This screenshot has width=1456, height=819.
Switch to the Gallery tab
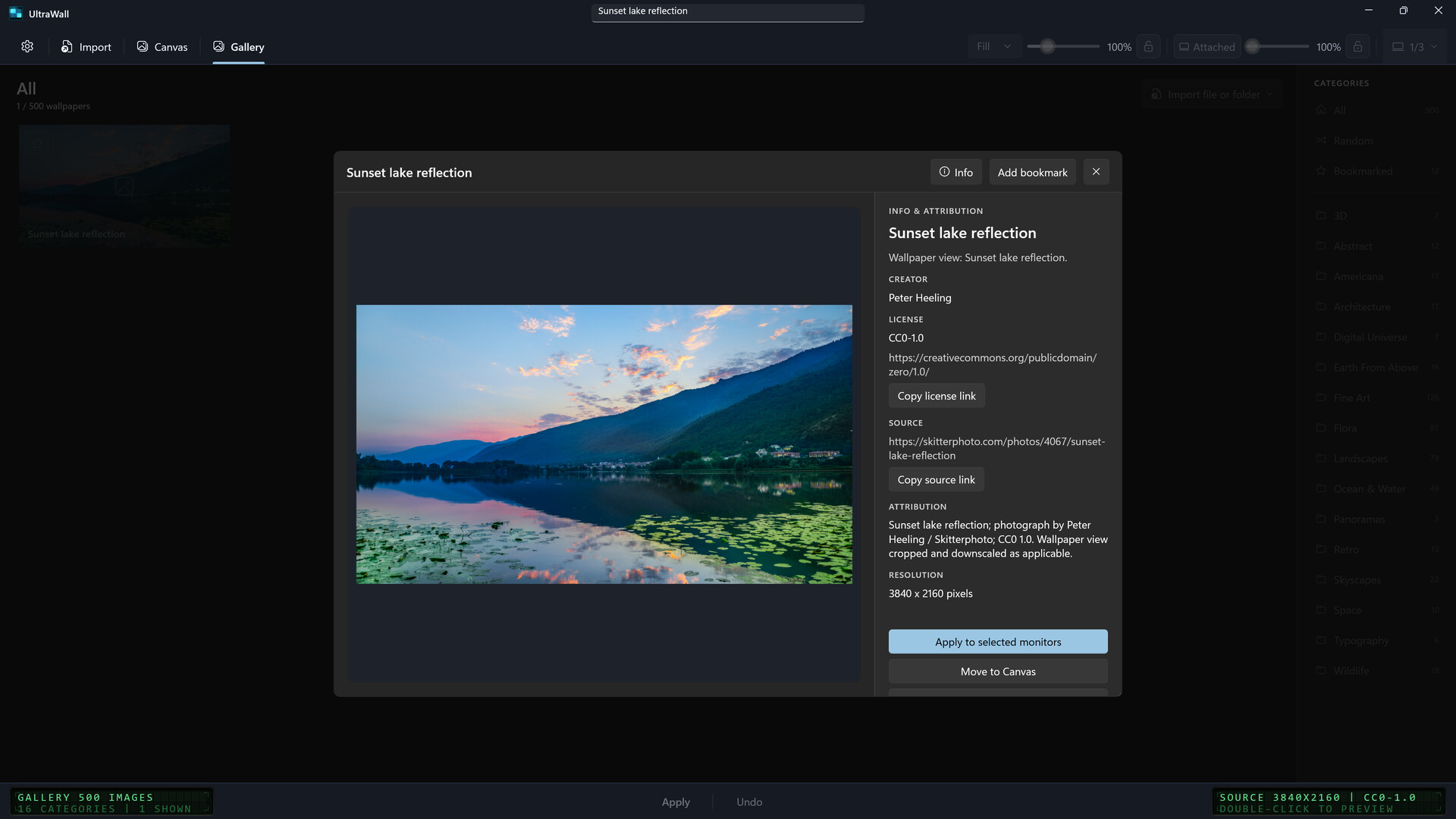coord(238,47)
